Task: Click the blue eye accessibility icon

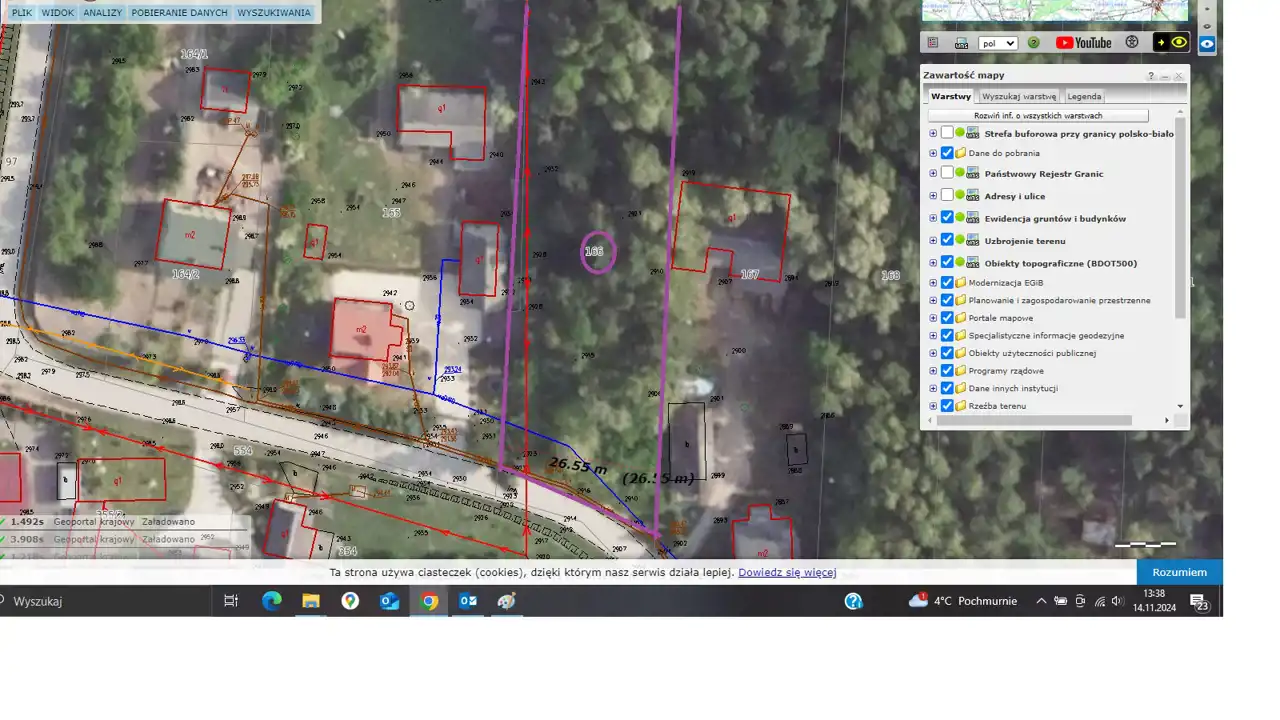Action: point(1208,44)
